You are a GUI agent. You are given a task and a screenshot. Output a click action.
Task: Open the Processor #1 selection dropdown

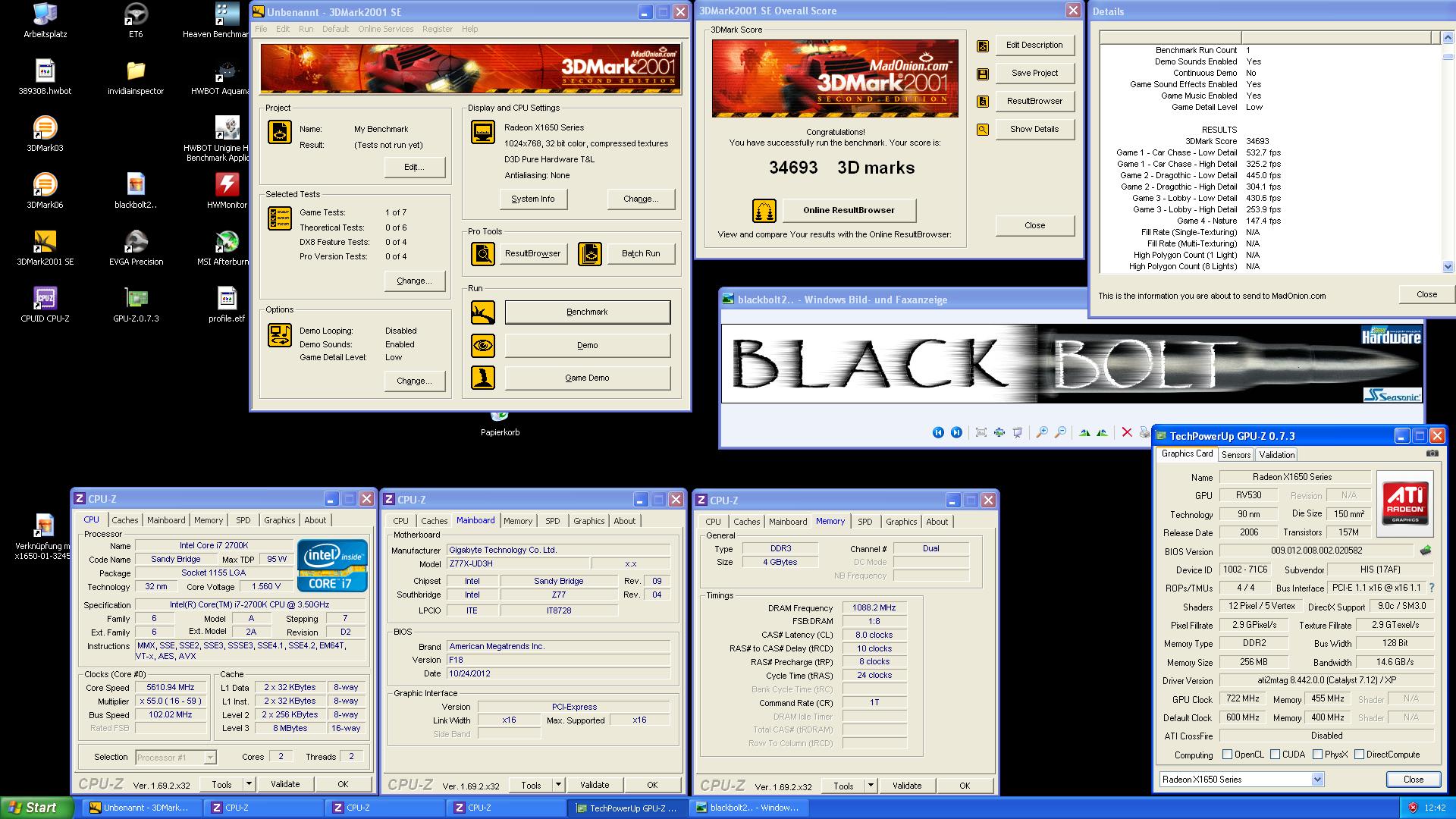pyautogui.click(x=210, y=758)
